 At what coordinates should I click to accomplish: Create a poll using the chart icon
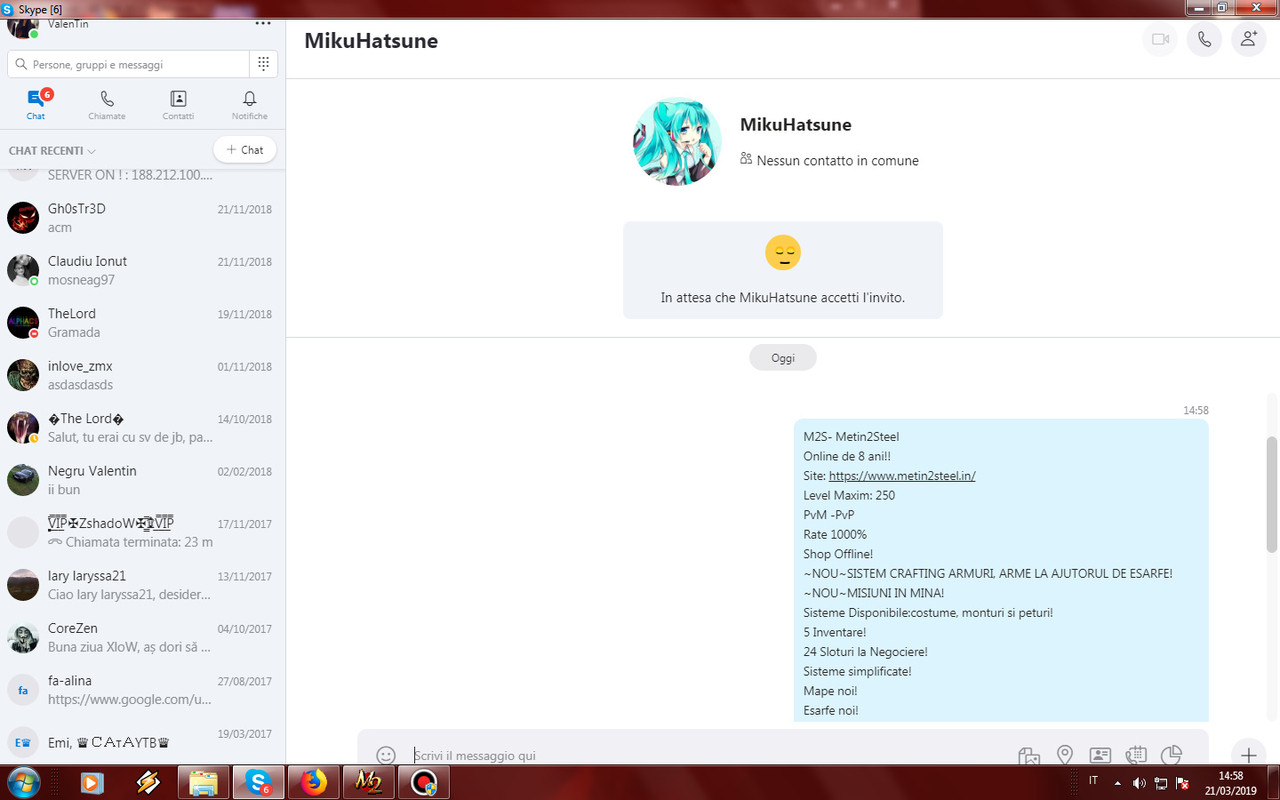click(1171, 755)
